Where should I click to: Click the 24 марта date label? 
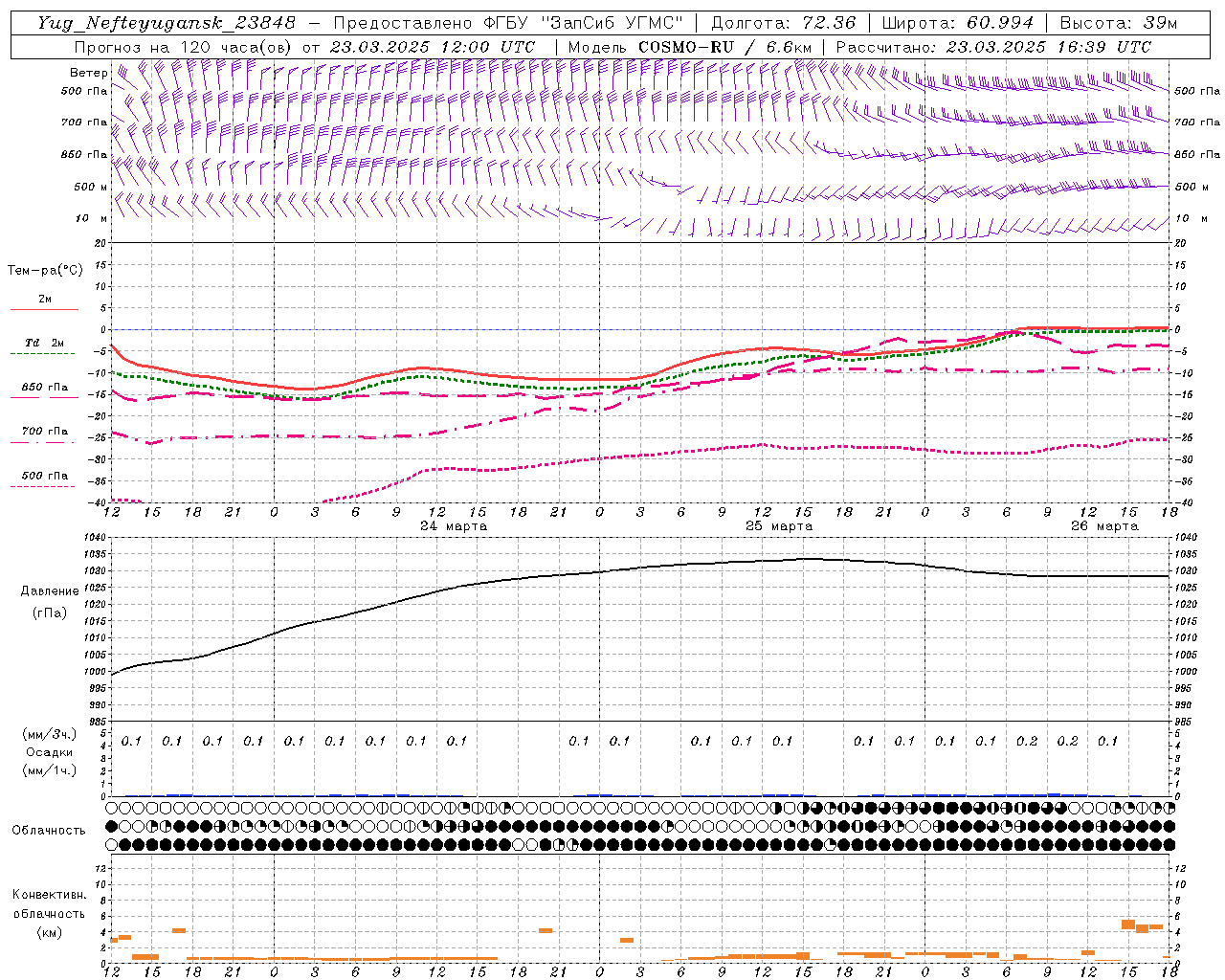(x=454, y=526)
